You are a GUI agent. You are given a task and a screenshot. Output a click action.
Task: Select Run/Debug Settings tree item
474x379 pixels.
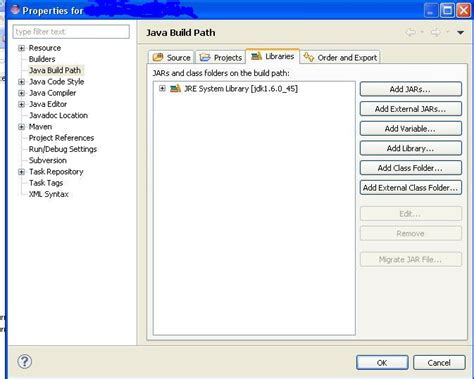[x=63, y=149]
